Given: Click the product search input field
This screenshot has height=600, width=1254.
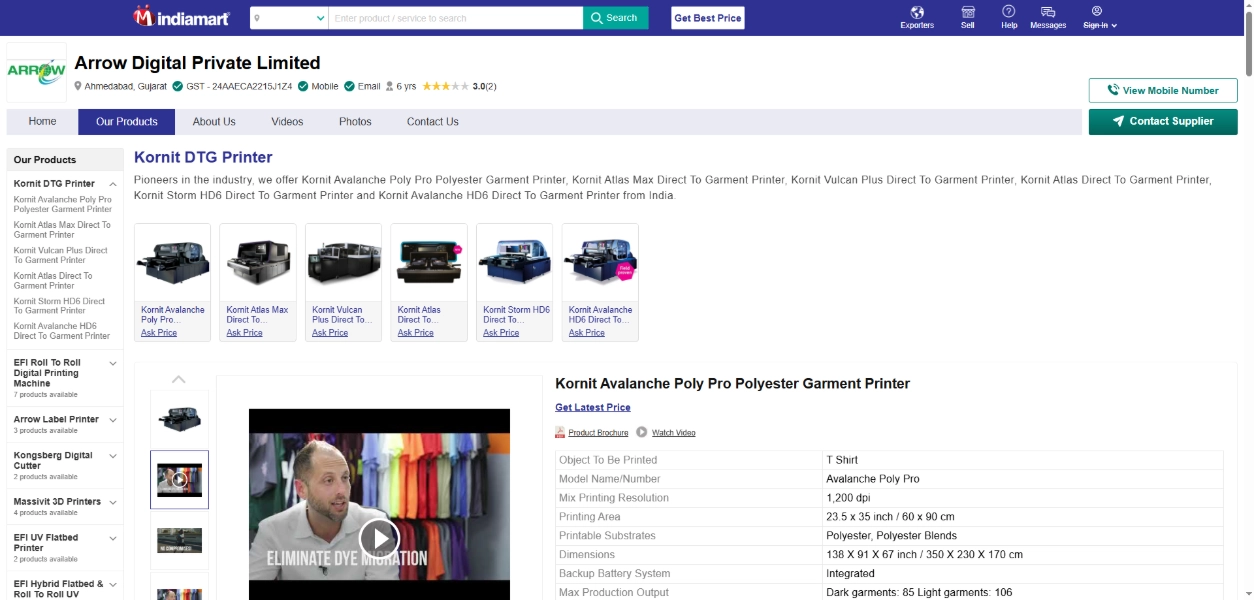Looking at the screenshot, I should click(455, 18).
